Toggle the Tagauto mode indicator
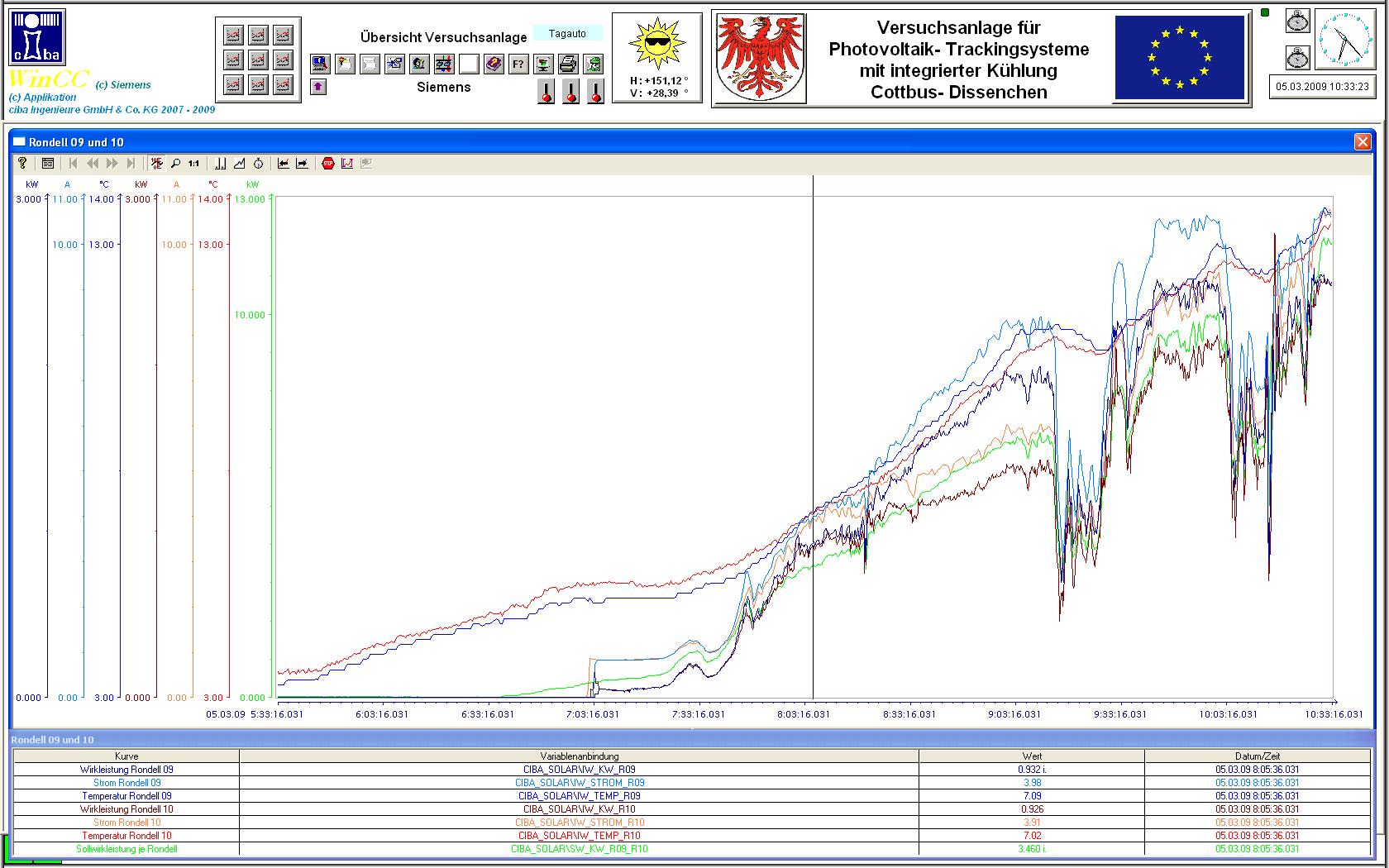The width and height of the screenshot is (1389, 868). click(x=567, y=34)
